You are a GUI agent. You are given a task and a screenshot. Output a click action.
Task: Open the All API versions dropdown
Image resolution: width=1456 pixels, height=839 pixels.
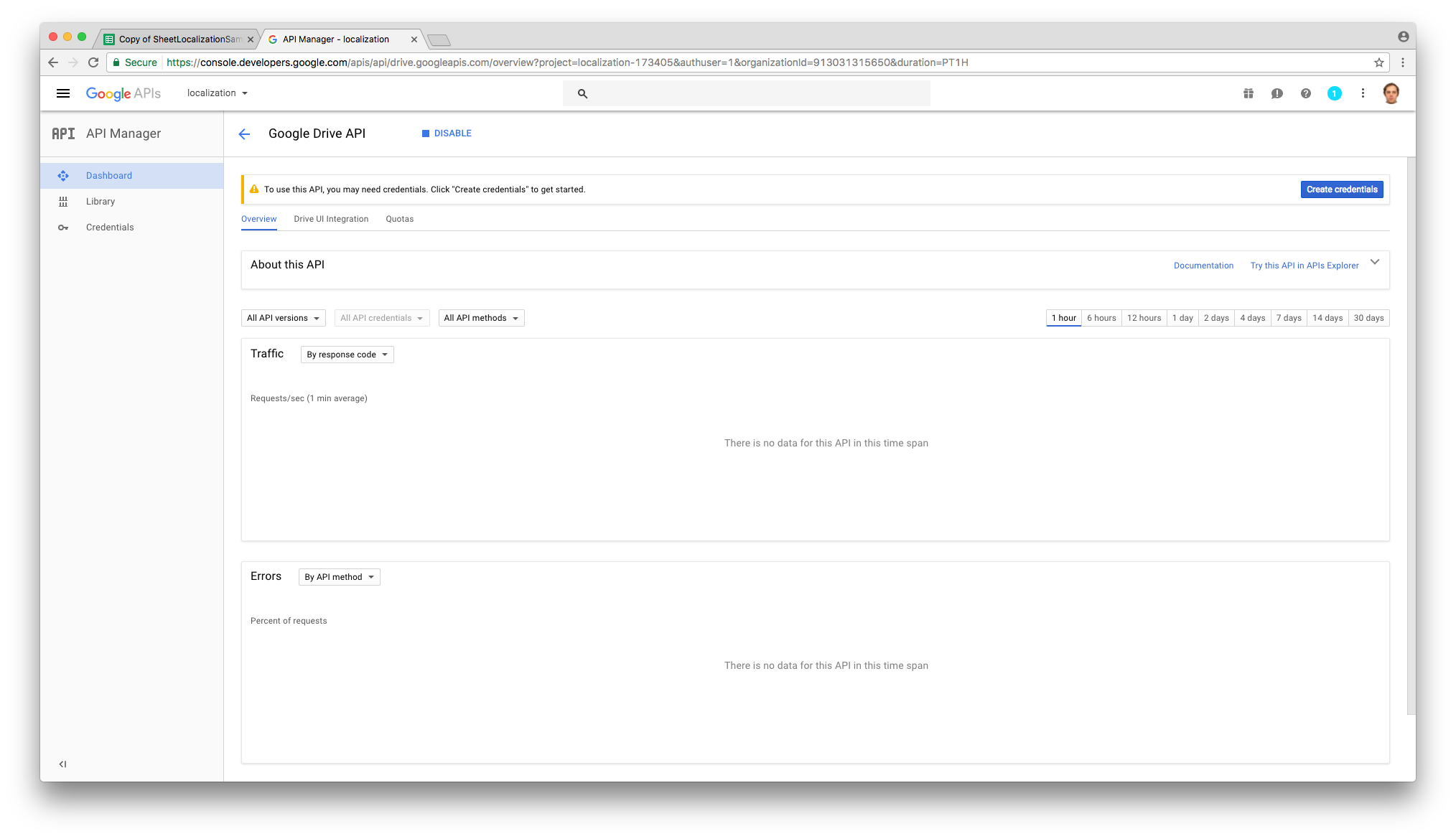click(x=283, y=318)
